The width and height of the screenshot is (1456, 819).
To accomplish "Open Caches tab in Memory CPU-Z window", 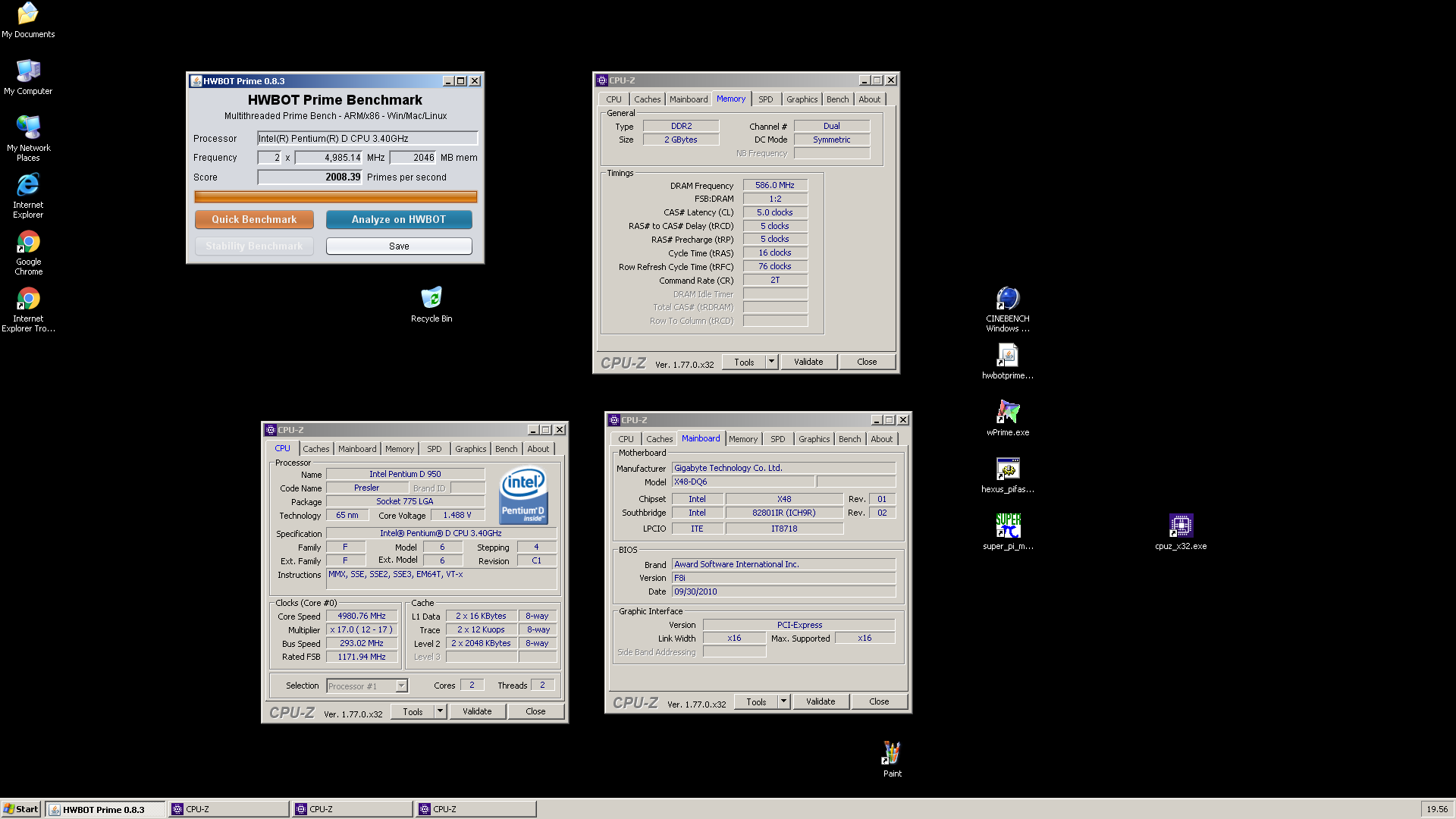I will [647, 99].
